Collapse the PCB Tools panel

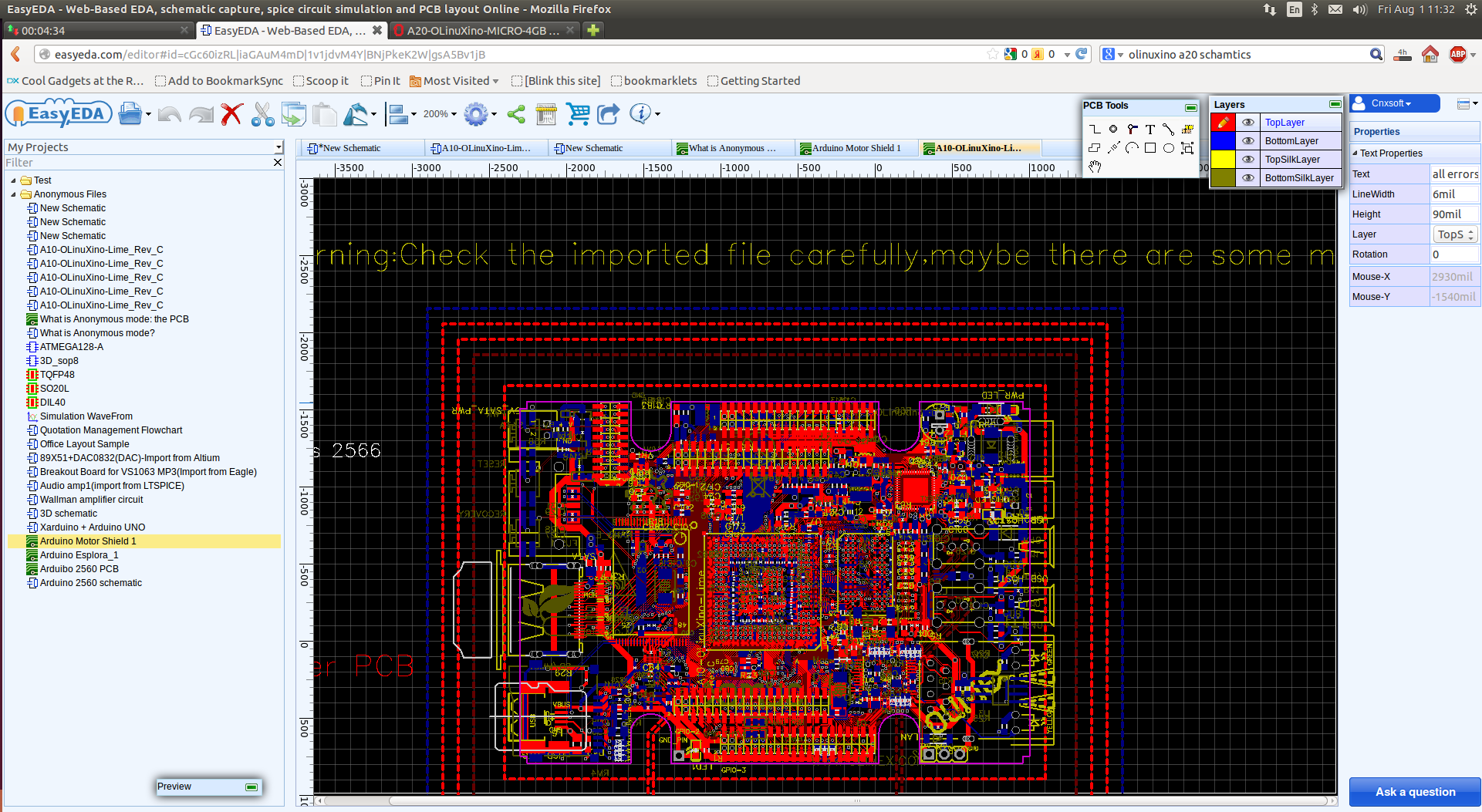tap(1190, 107)
